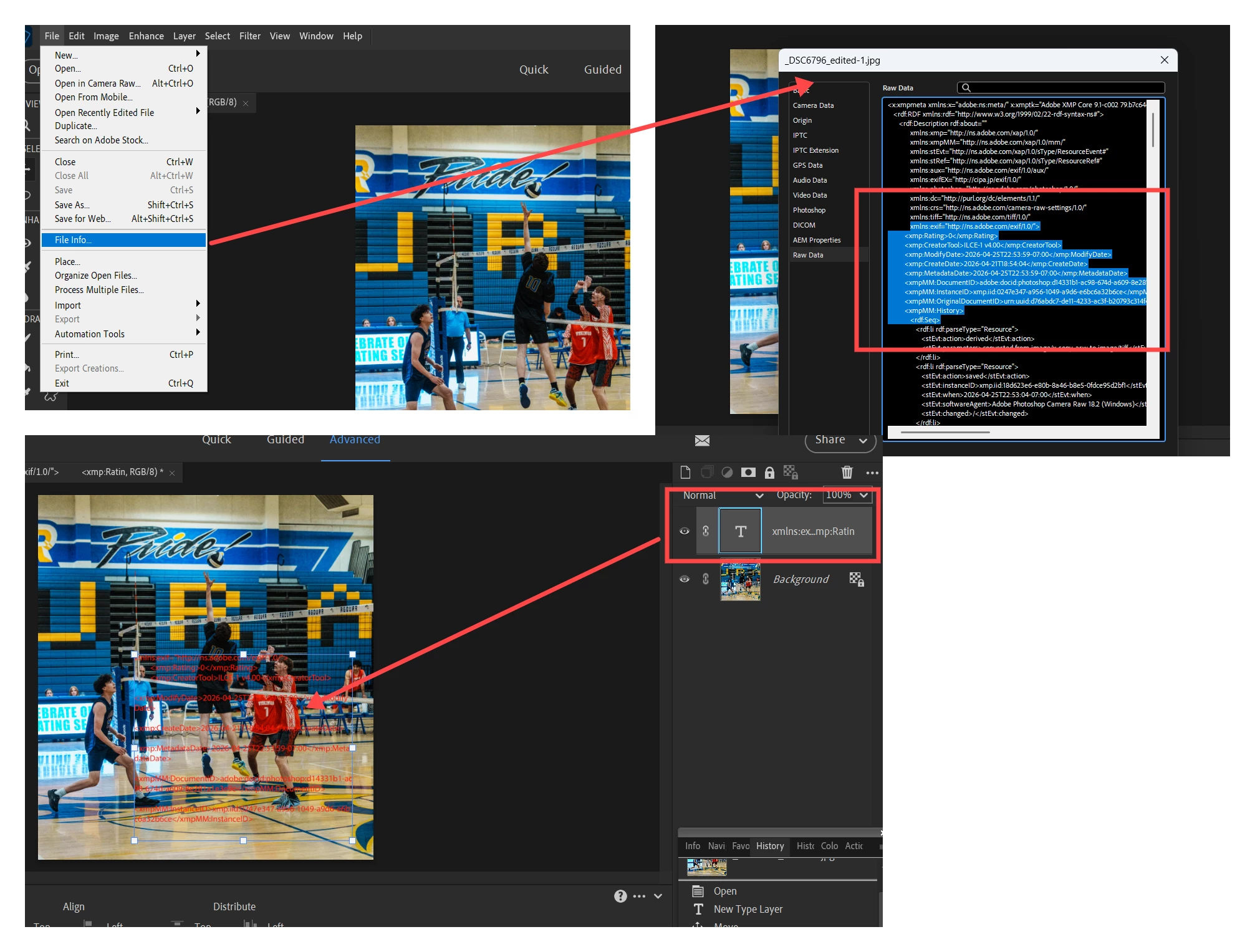Click the envelope mail icon
Viewport: 1255px width, 952px height.
coord(702,441)
